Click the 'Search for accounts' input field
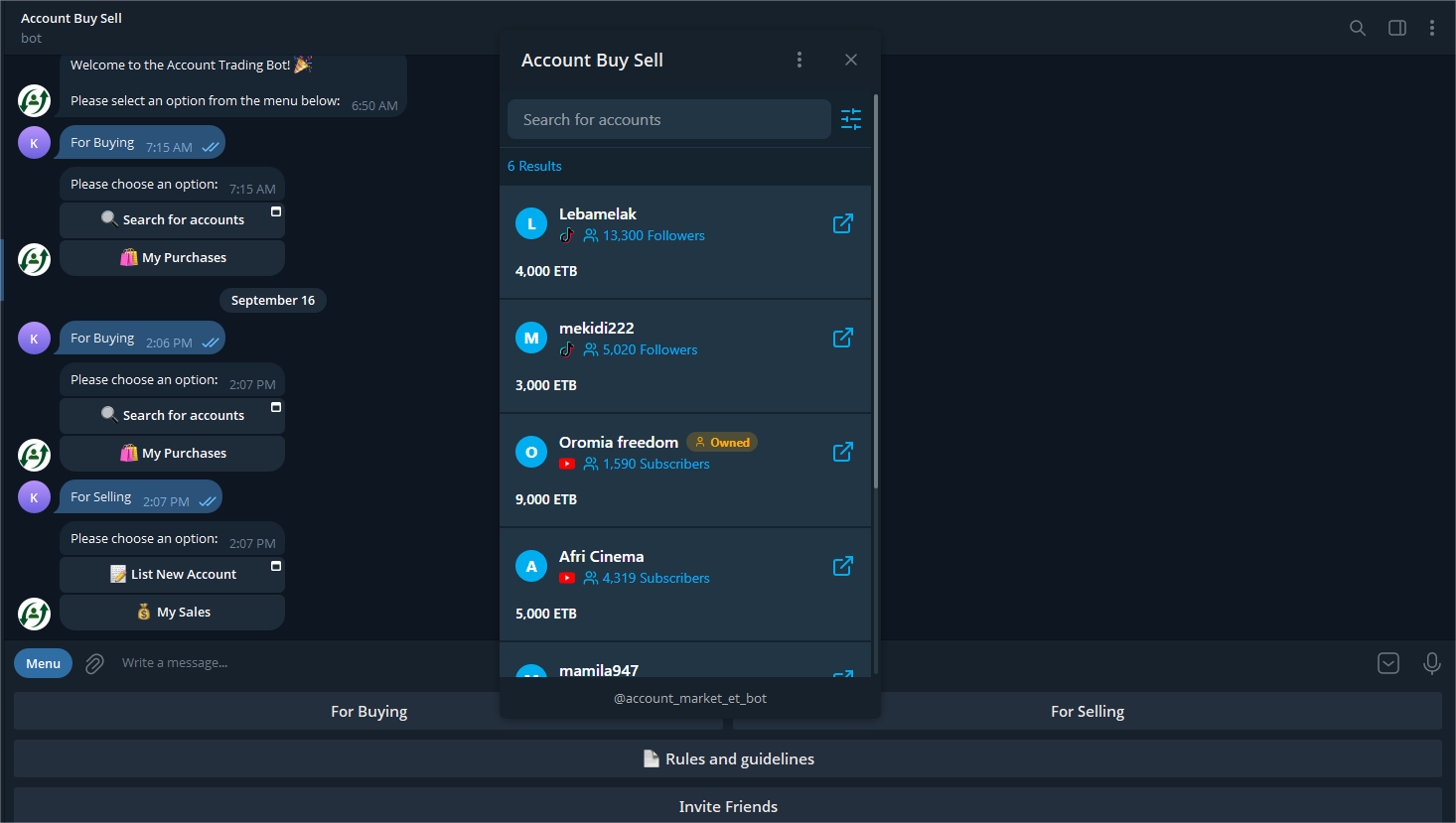The image size is (1456, 823). coord(667,119)
